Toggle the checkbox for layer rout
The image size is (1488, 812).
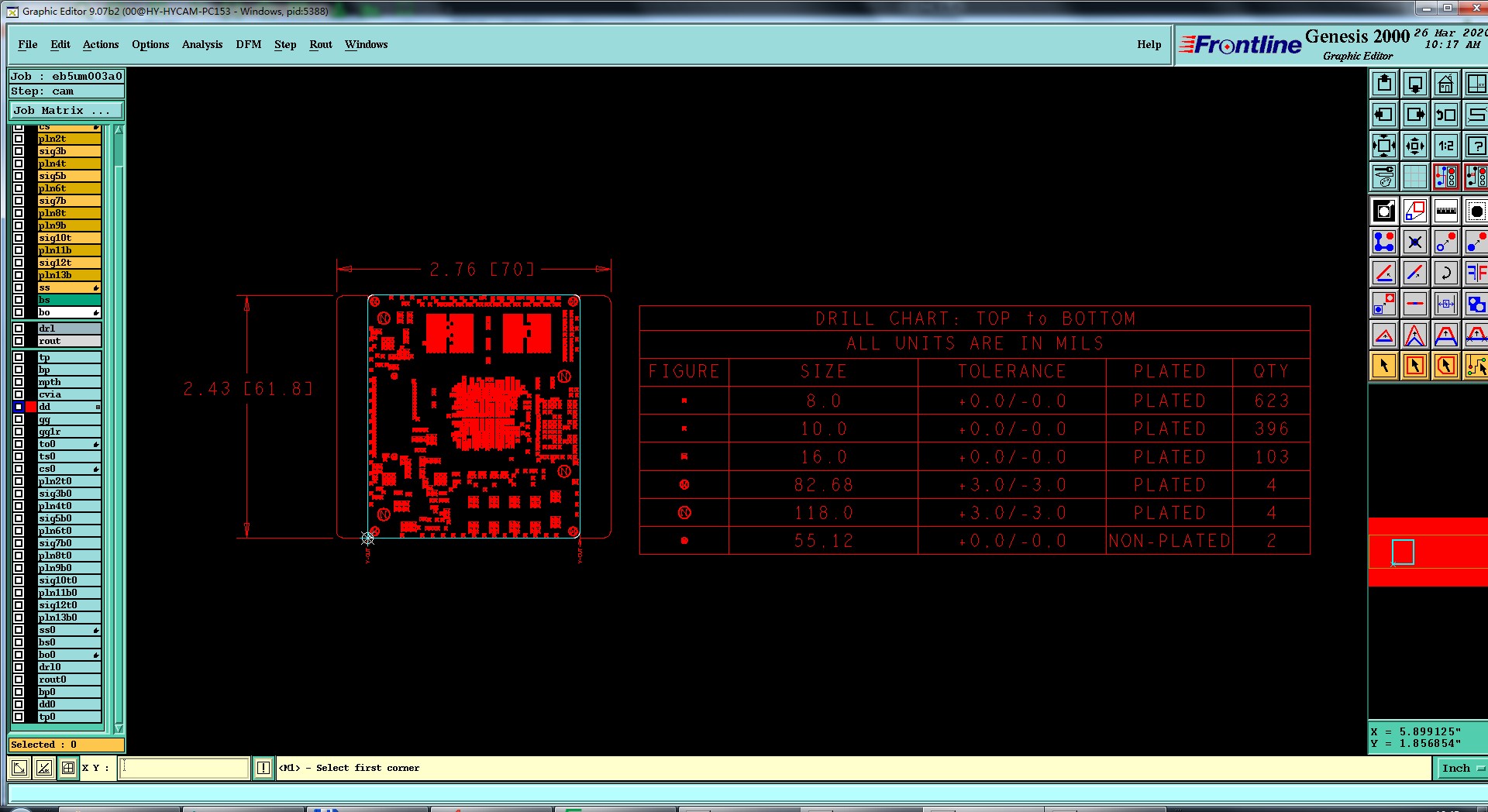click(19, 341)
